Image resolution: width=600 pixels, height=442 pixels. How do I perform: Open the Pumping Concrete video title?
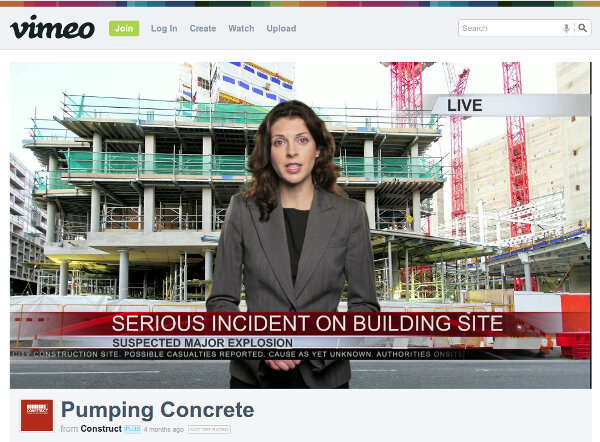point(157,410)
